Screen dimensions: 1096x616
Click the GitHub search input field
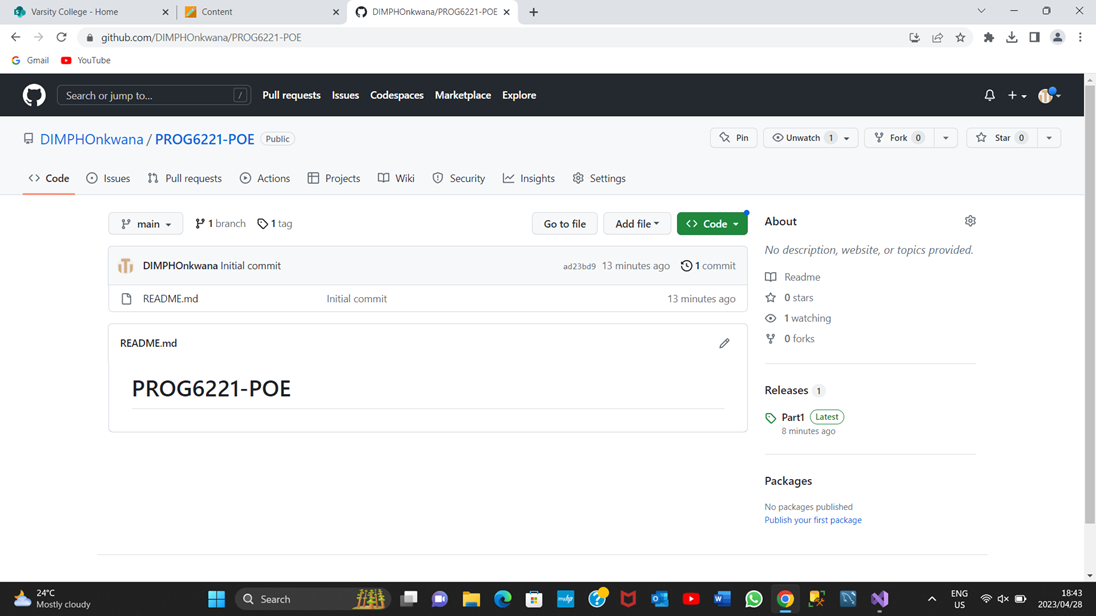[x=150, y=95]
